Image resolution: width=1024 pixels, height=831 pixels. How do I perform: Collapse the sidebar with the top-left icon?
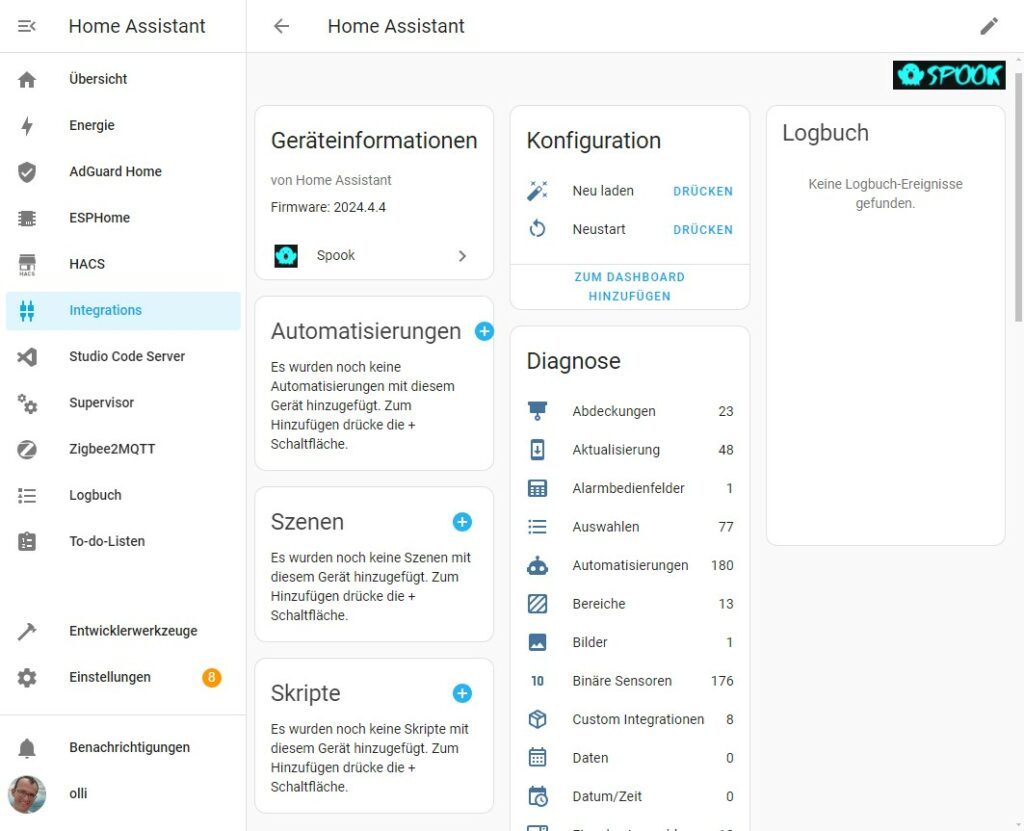coord(26,26)
